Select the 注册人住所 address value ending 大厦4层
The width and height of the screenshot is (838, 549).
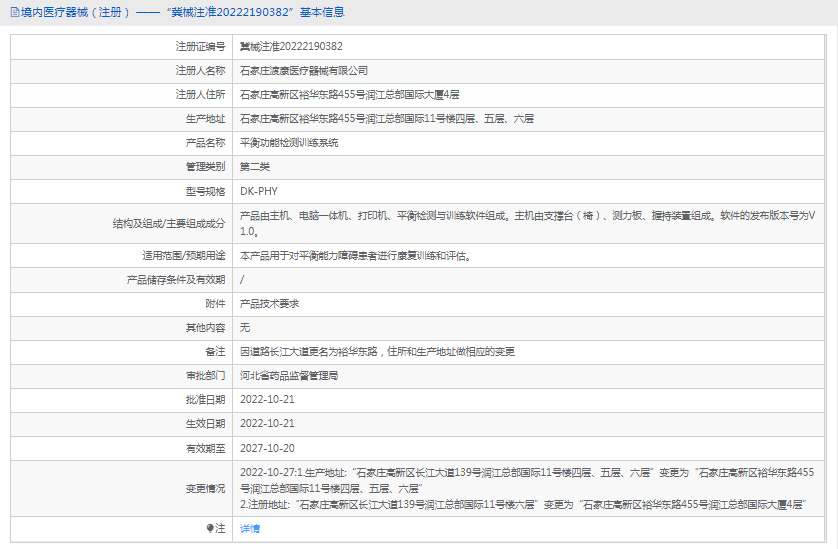(350, 95)
